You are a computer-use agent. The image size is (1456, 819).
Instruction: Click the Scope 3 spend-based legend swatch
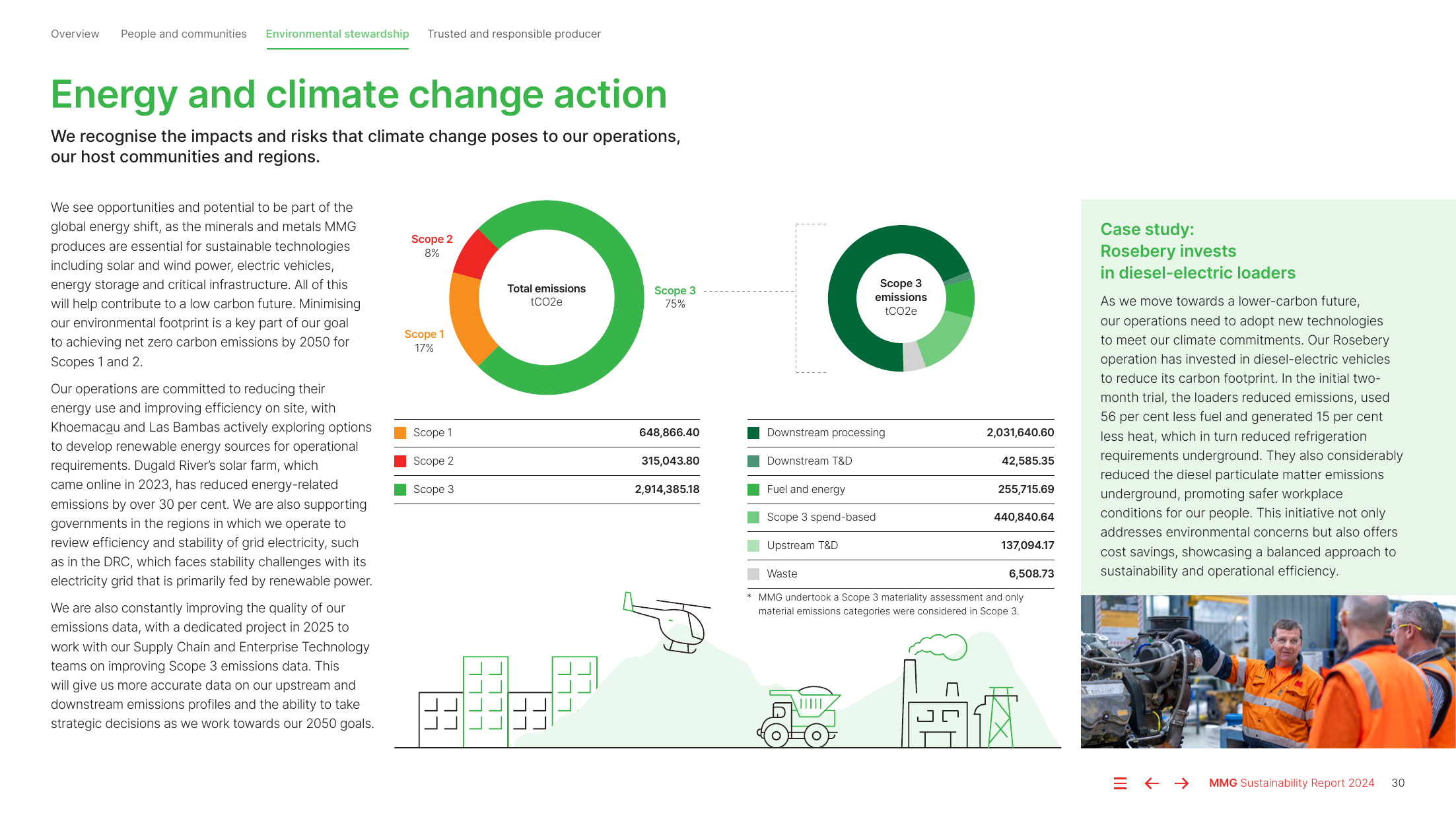tap(753, 517)
